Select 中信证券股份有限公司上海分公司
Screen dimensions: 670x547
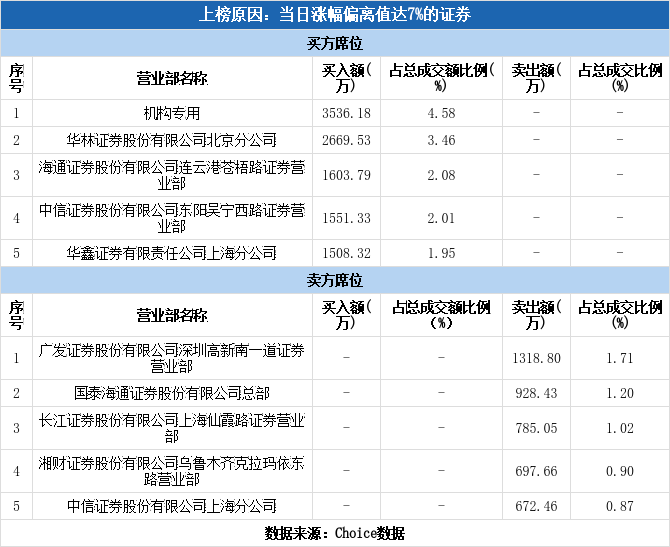(172, 506)
